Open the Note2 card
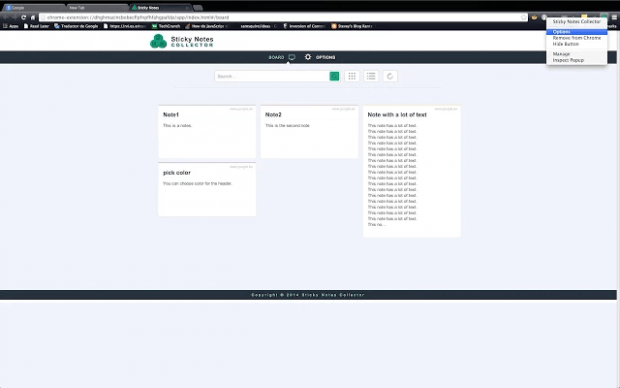The image size is (620, 388). coord(309,132)
